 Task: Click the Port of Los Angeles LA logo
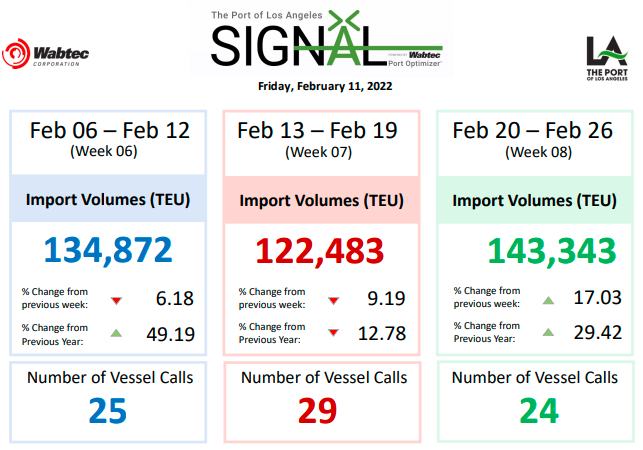[x=606, y=61]
